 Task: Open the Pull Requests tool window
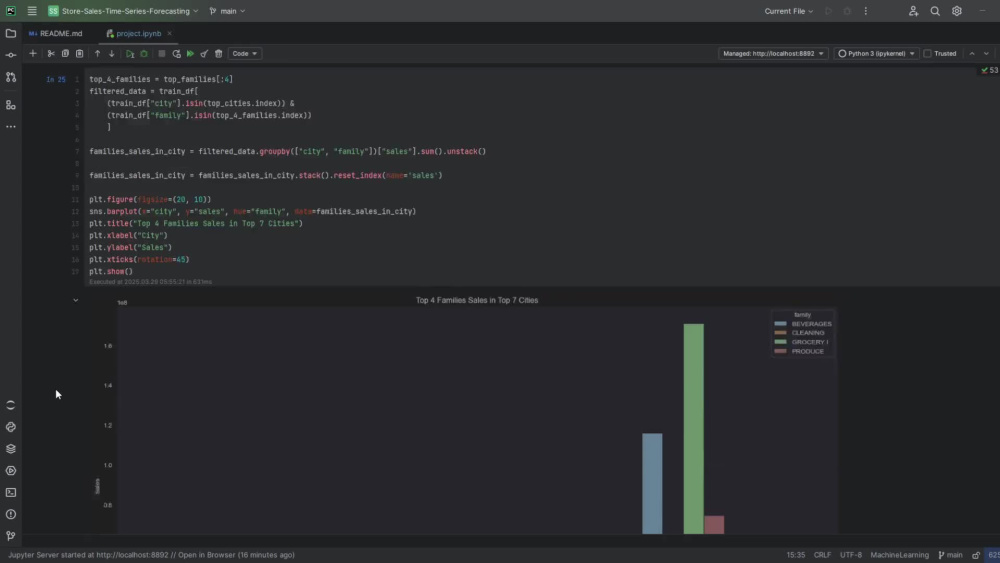pos(11,77)
